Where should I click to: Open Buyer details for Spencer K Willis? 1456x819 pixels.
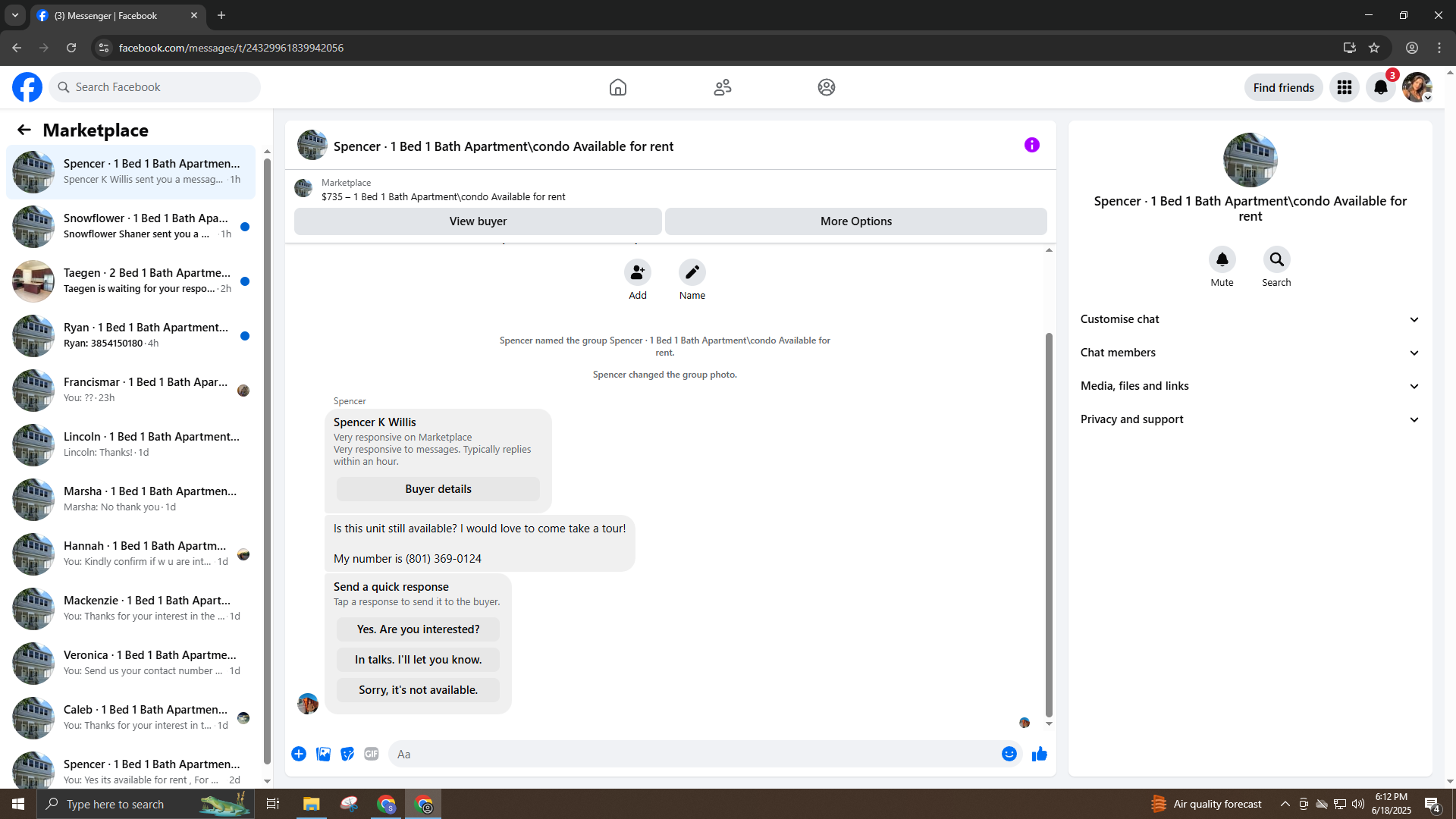pyautogui.click(x=438, y=489)
